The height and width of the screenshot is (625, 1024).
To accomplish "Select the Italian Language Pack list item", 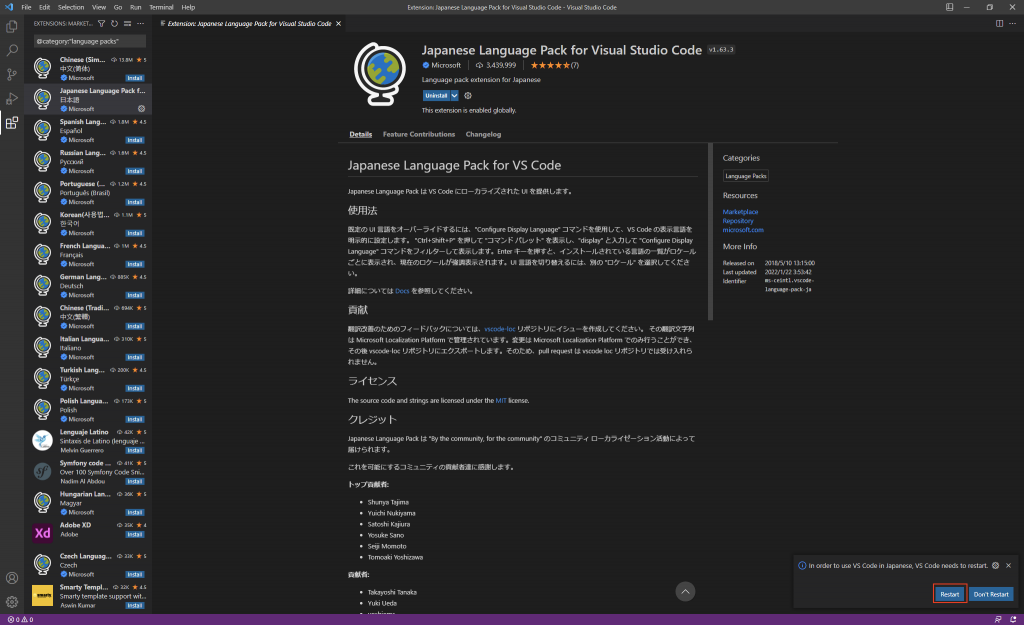I will click(88, 347).
